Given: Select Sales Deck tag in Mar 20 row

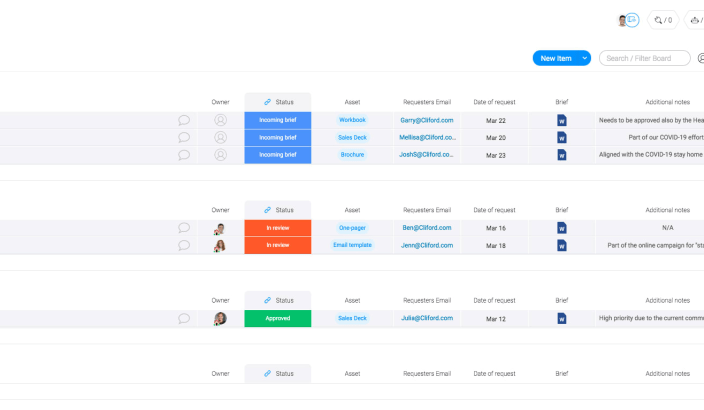Looking at the screenshot, I should pos(352,137).
